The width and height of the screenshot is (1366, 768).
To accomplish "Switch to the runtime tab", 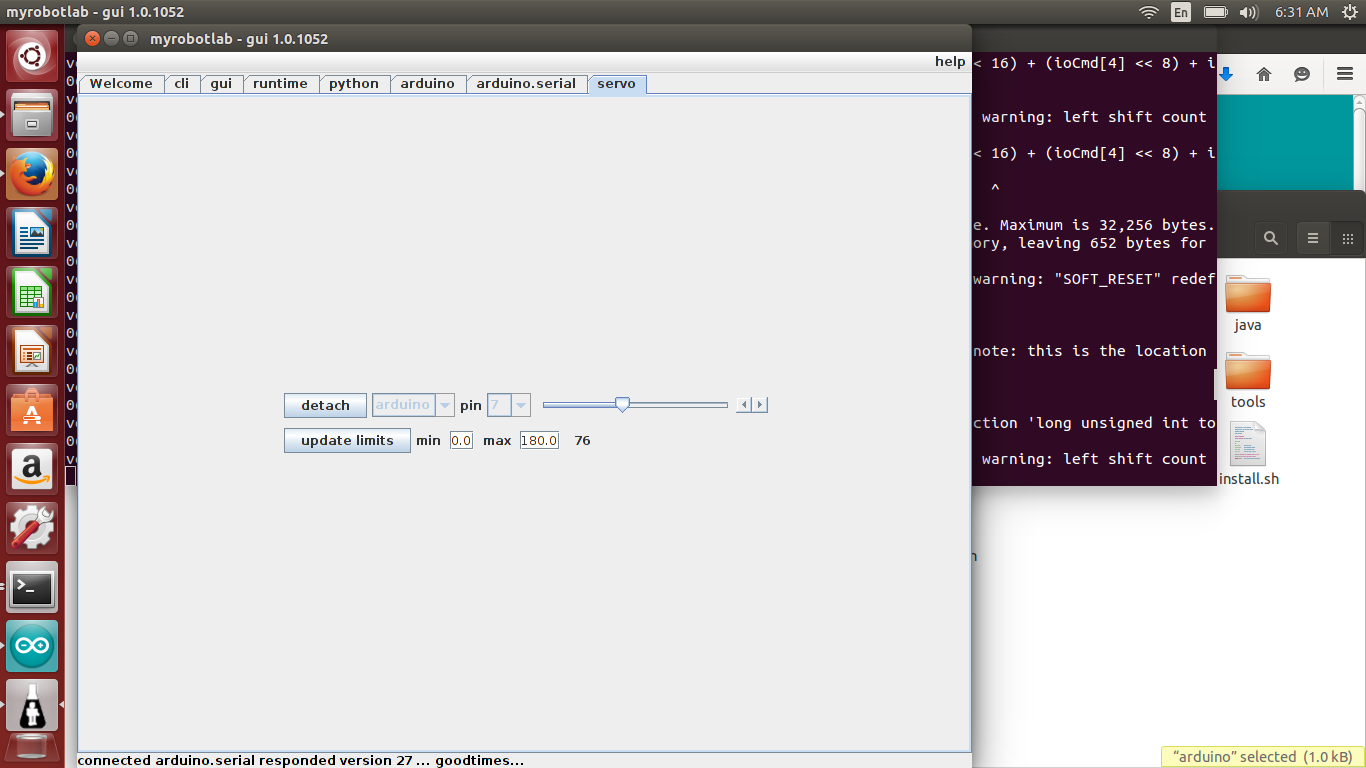I will point(280,84).
